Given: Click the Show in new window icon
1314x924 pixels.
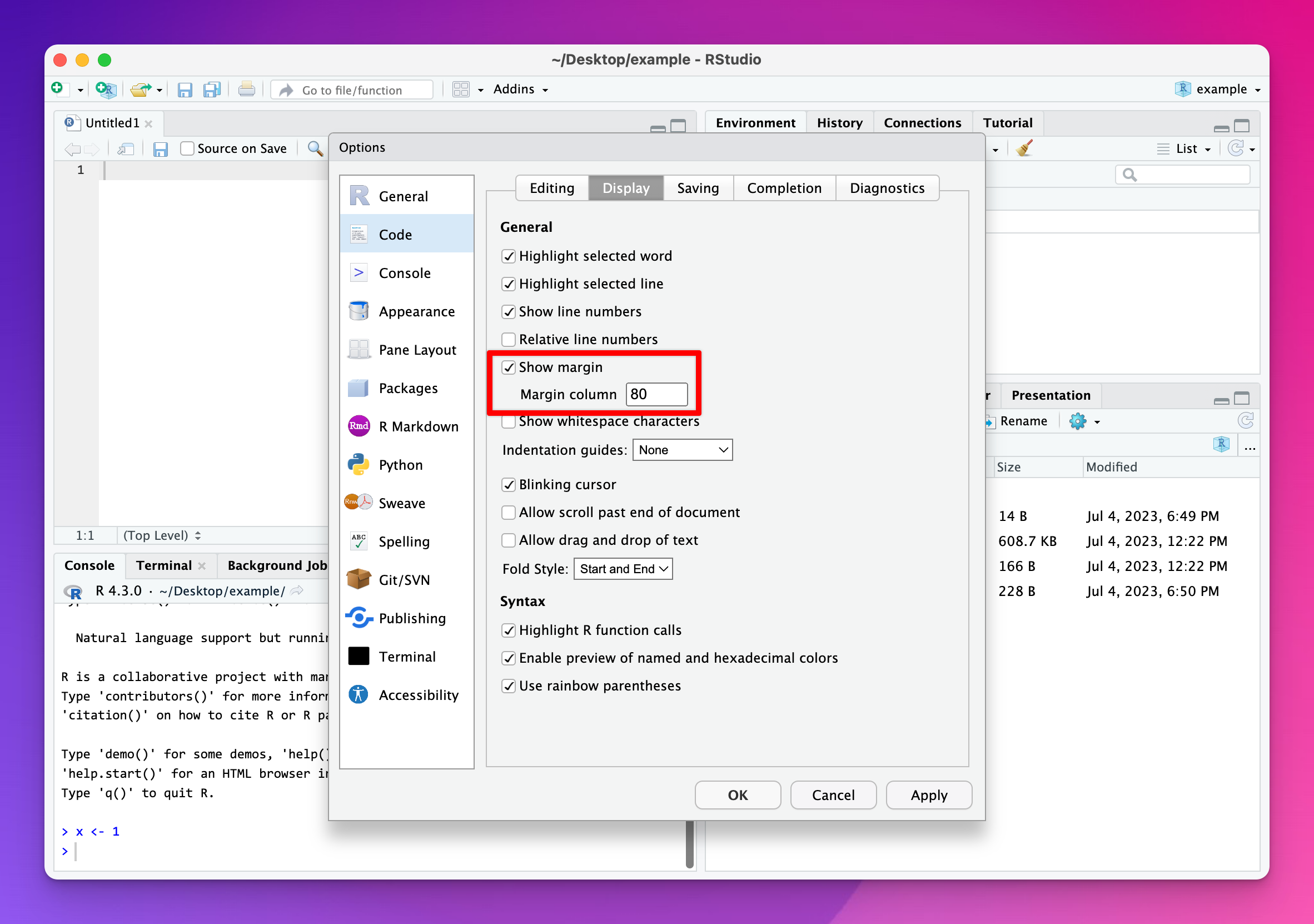Looking at the screenshot, I should [125, 150].
